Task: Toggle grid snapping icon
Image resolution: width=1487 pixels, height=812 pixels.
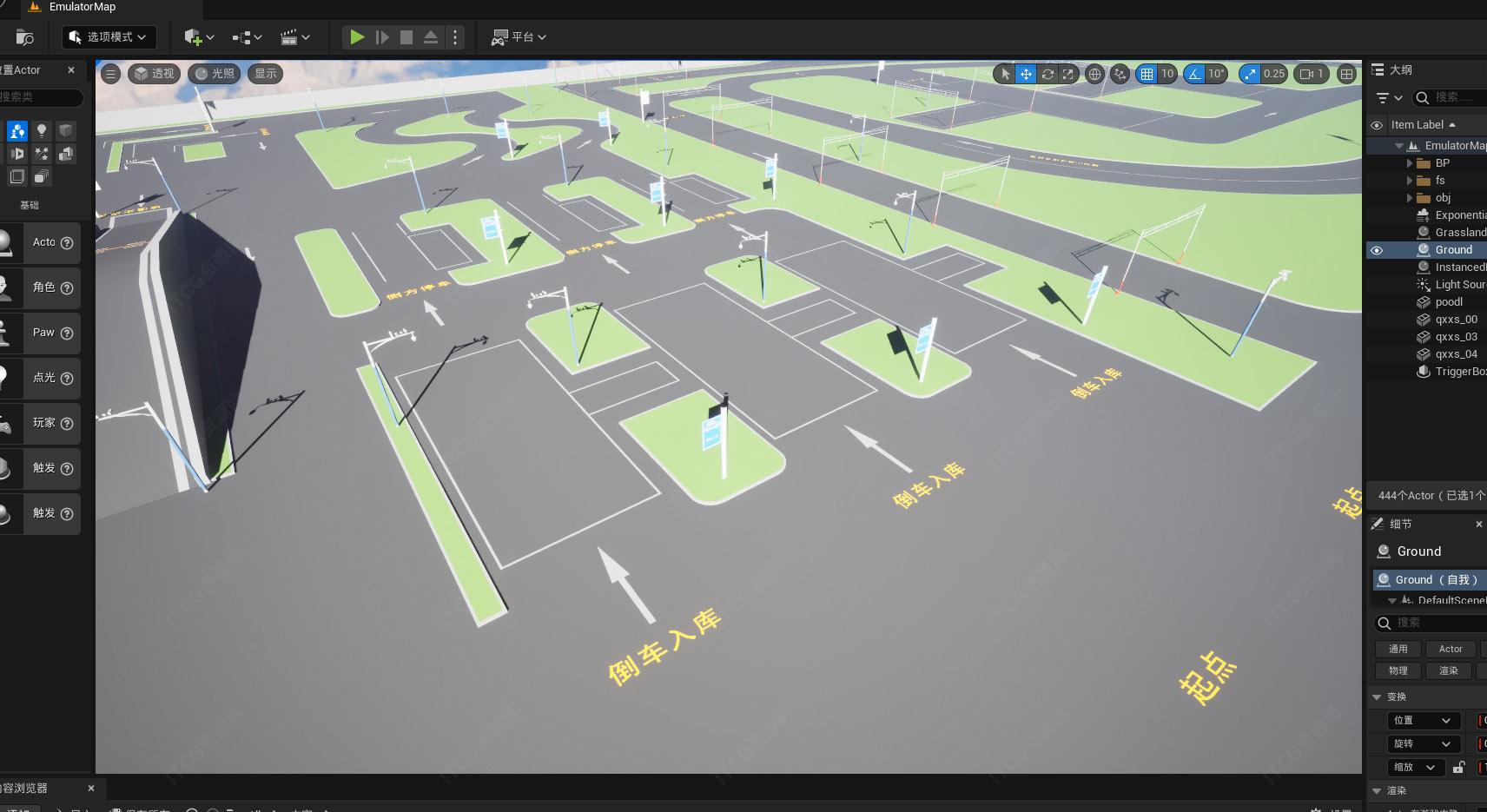Action: tap(1147, 74)
